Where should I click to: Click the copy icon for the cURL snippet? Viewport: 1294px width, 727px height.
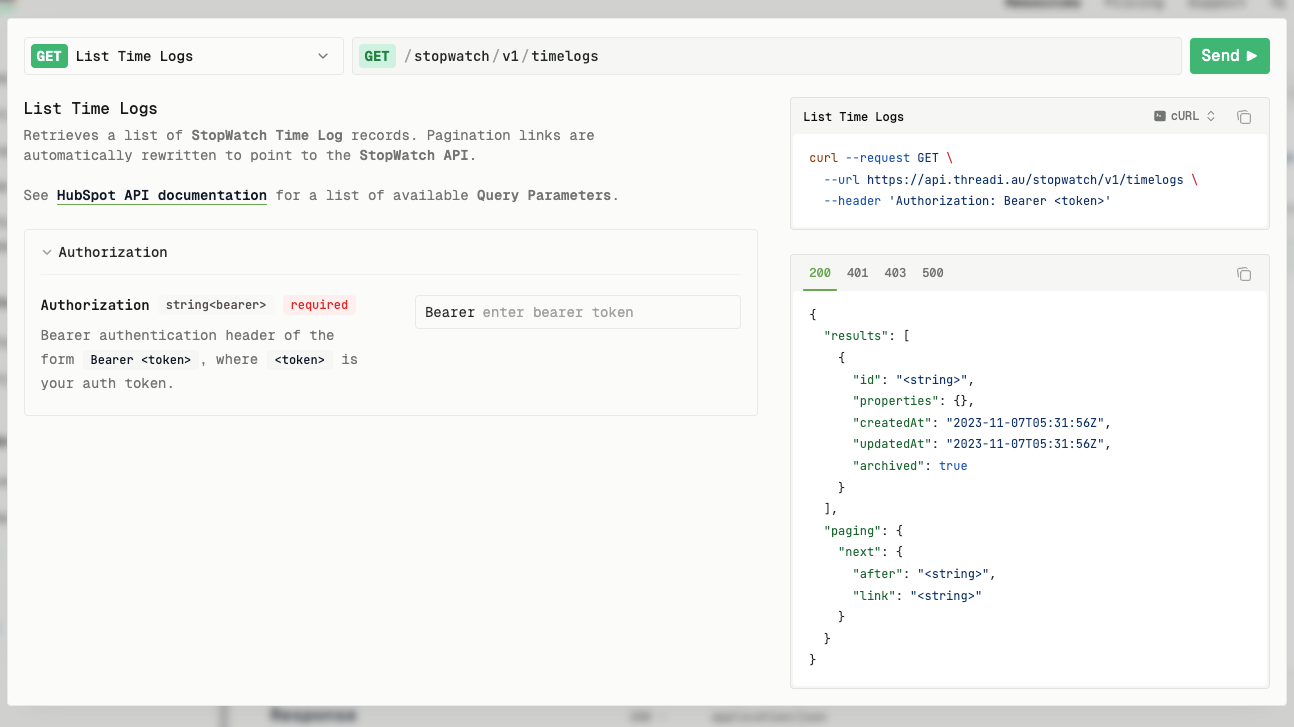click(1243, 117)
